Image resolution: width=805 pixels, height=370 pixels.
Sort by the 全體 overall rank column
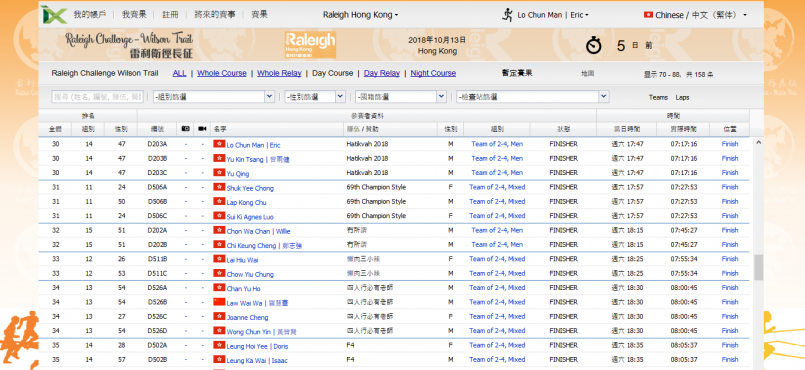55,129
